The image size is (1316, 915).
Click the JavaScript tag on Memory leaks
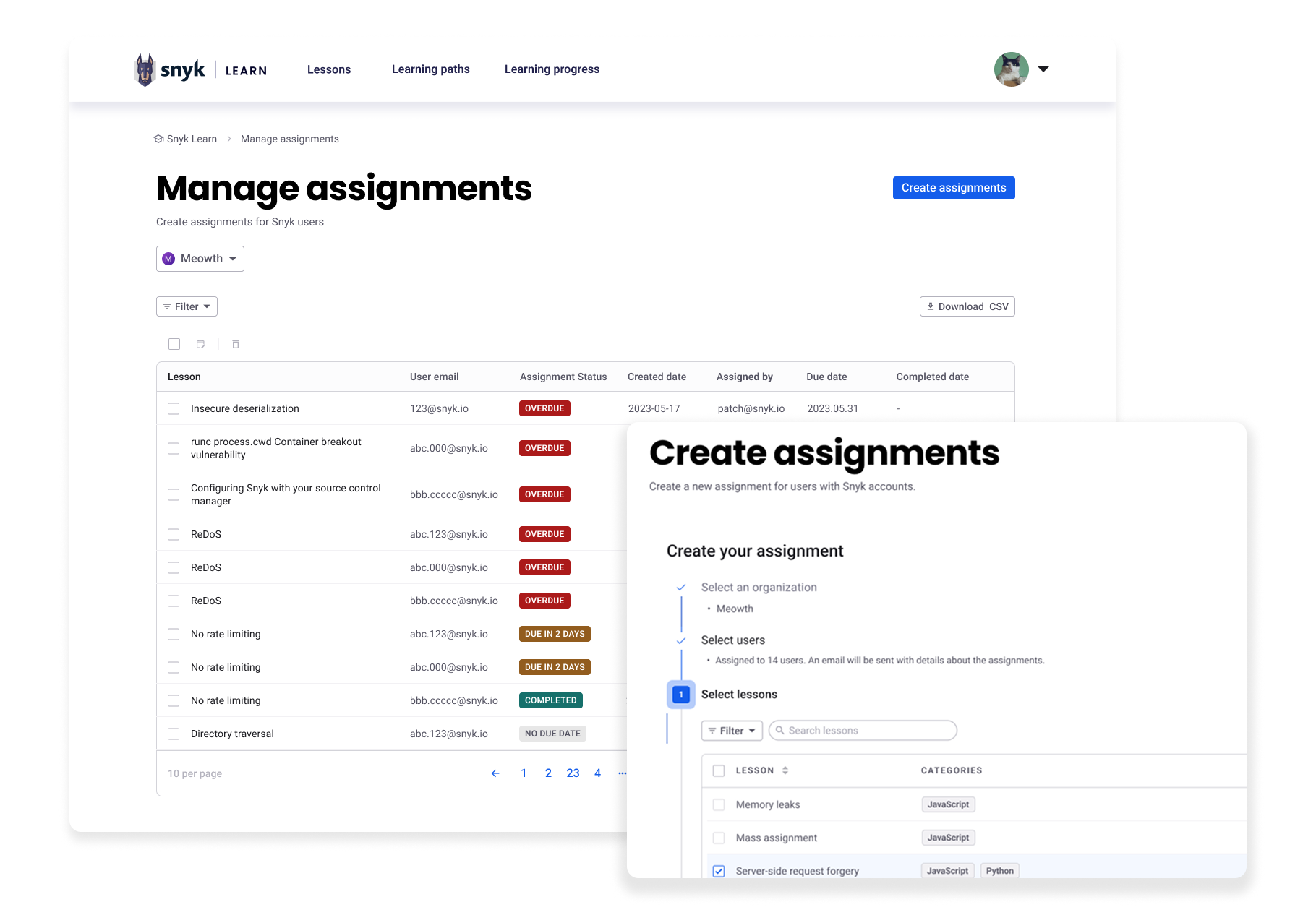(948, 804)
